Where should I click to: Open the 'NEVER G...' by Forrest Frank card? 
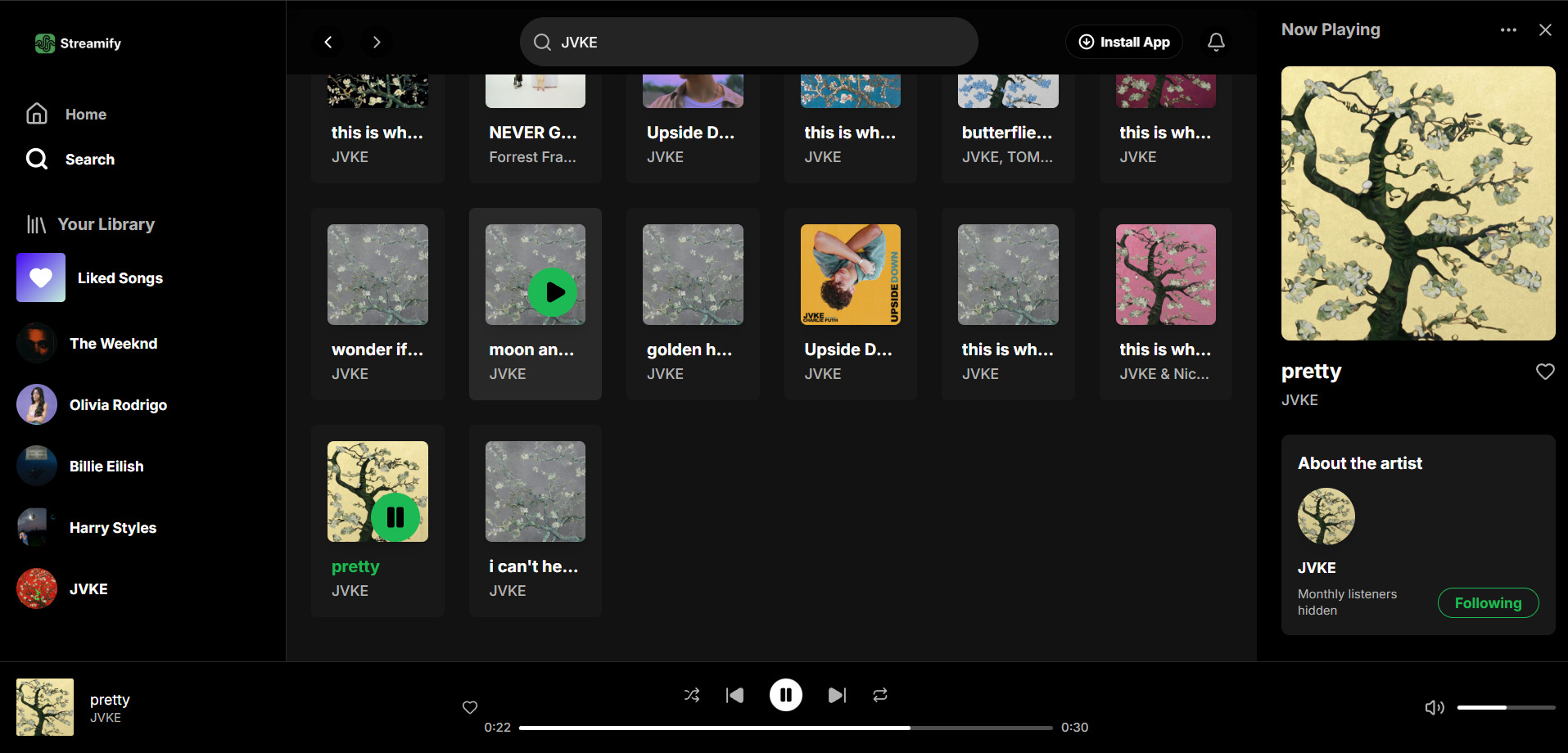pos(535,128)
